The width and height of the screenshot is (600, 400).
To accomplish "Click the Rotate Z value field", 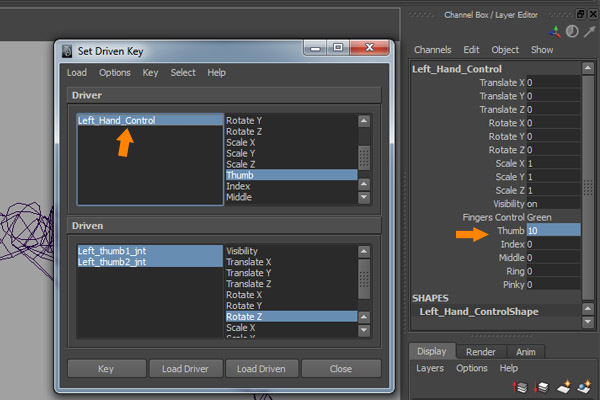I will coord(553,150).
